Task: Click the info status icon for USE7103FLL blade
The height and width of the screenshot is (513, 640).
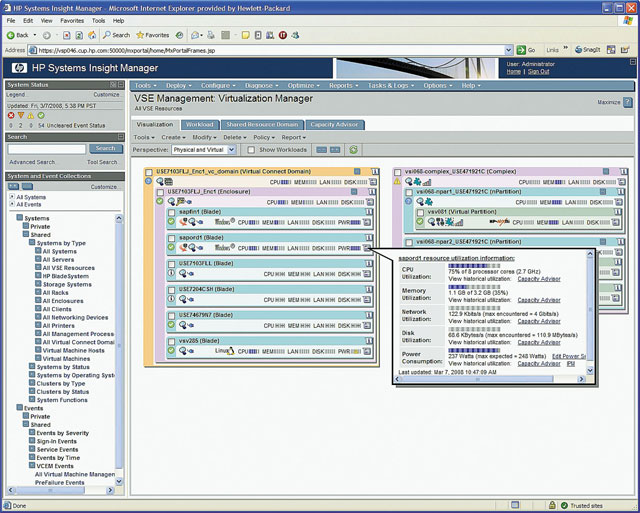Action: 171,273
